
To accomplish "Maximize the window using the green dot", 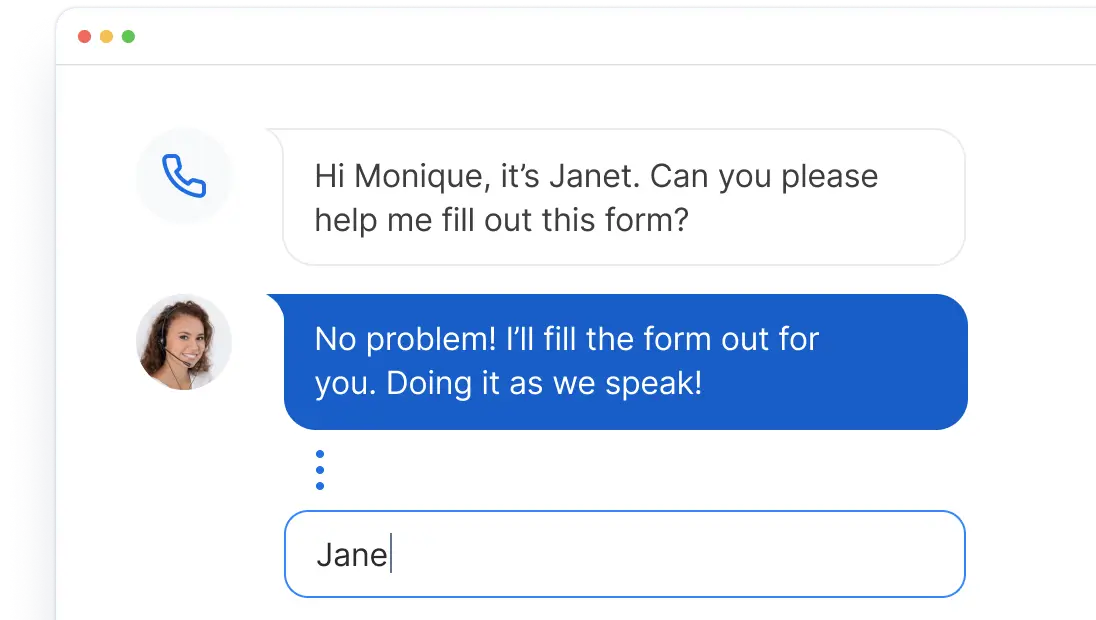I will point(128,37).
